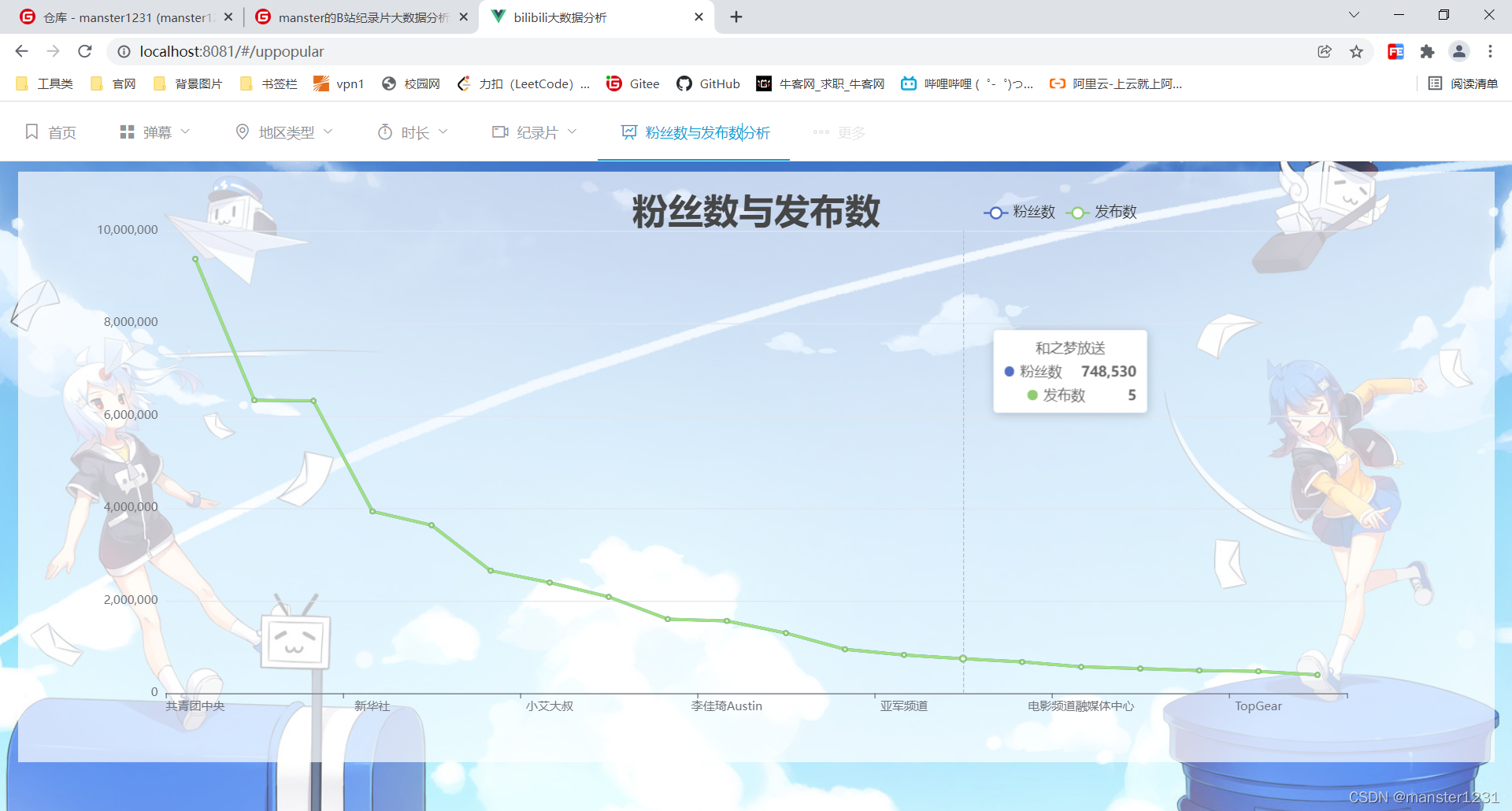
Task: Expand the 时长 menu
Action: pyautogui.click(x=413, y=132)
